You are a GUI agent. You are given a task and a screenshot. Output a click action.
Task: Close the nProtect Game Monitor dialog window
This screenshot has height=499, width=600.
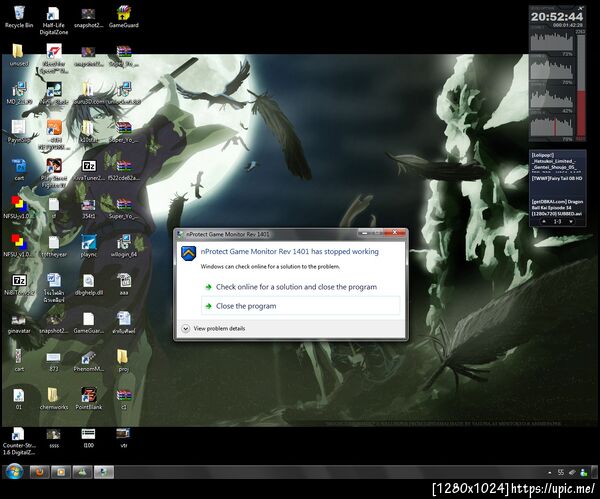[395, 232]
